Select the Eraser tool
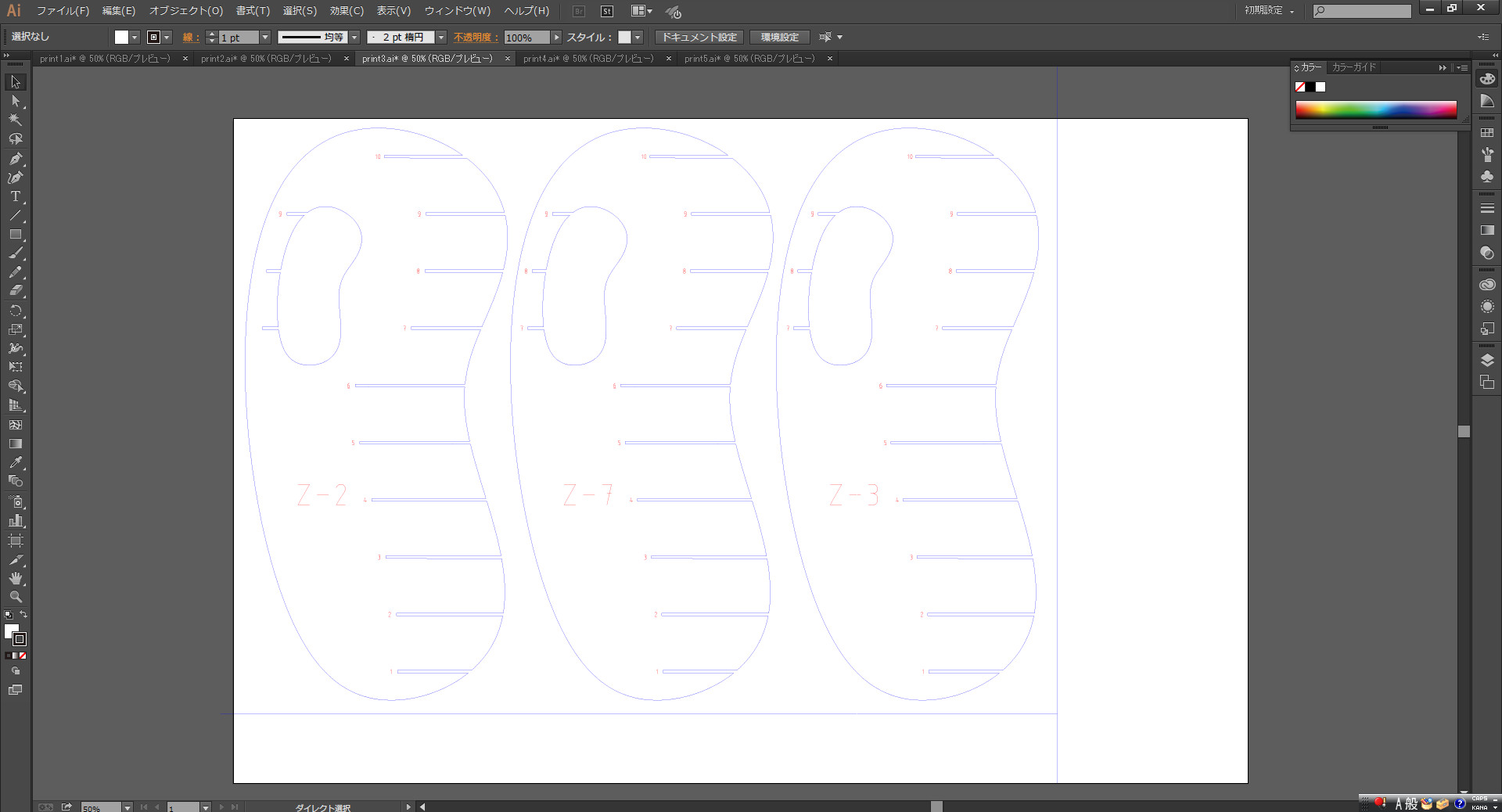1502x812 pixels. (16, 291)
